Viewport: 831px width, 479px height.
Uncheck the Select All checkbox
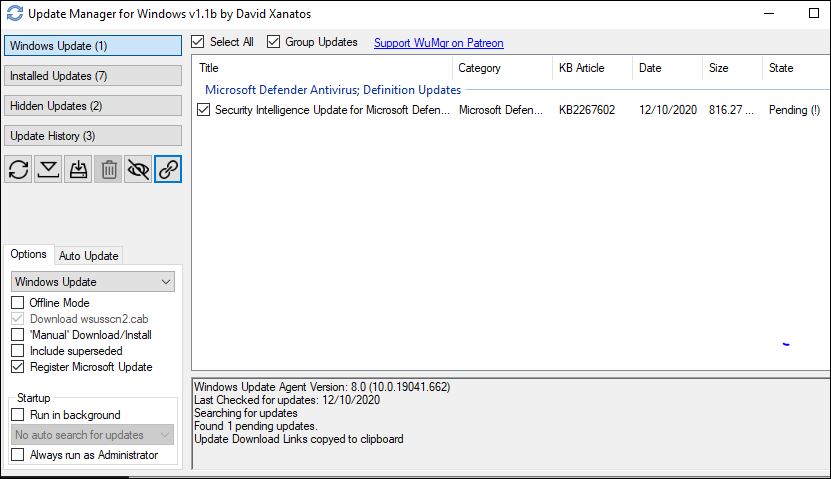pos(198,42)
